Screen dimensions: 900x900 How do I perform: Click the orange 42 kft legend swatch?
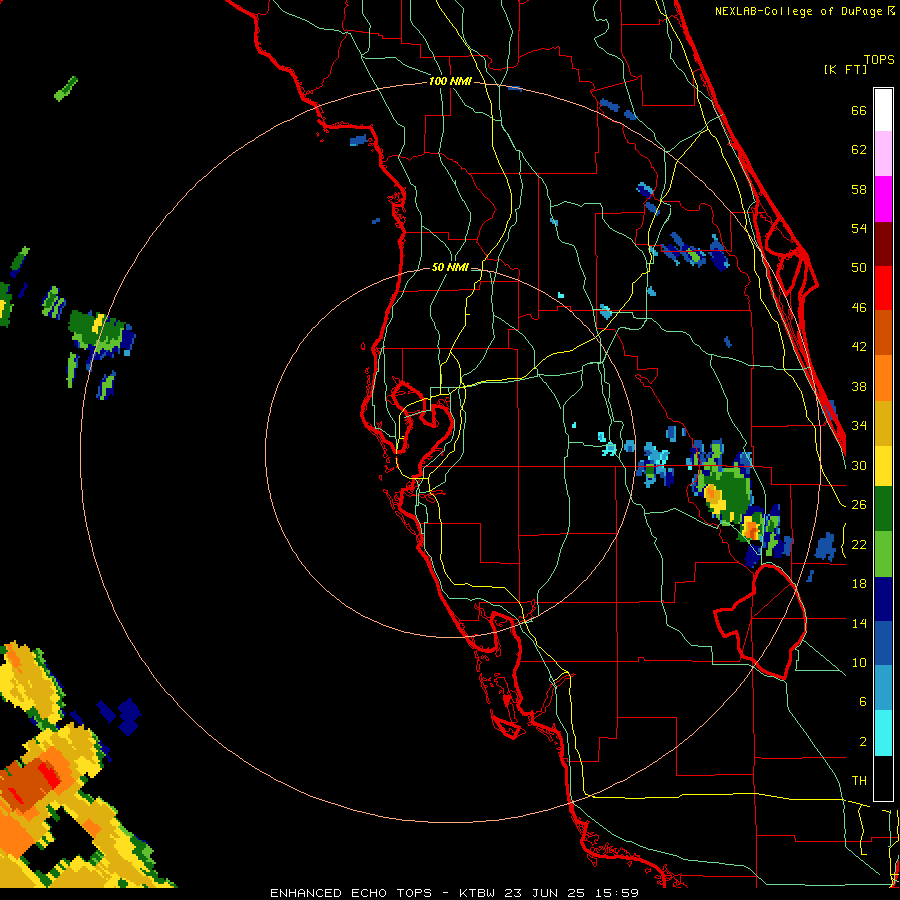point(883,378)
